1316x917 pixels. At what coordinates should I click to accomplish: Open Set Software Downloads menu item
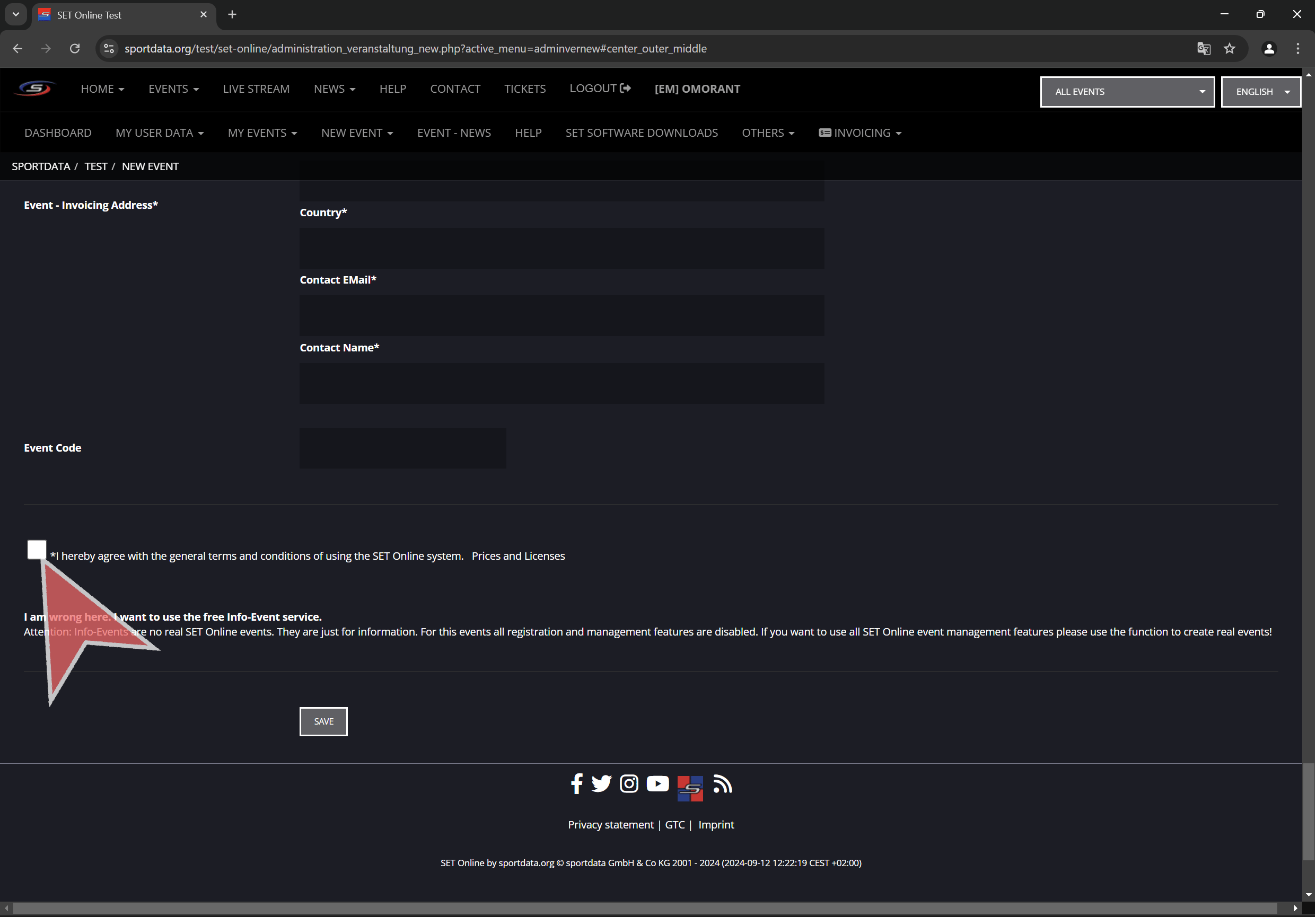tap(642, 133)
